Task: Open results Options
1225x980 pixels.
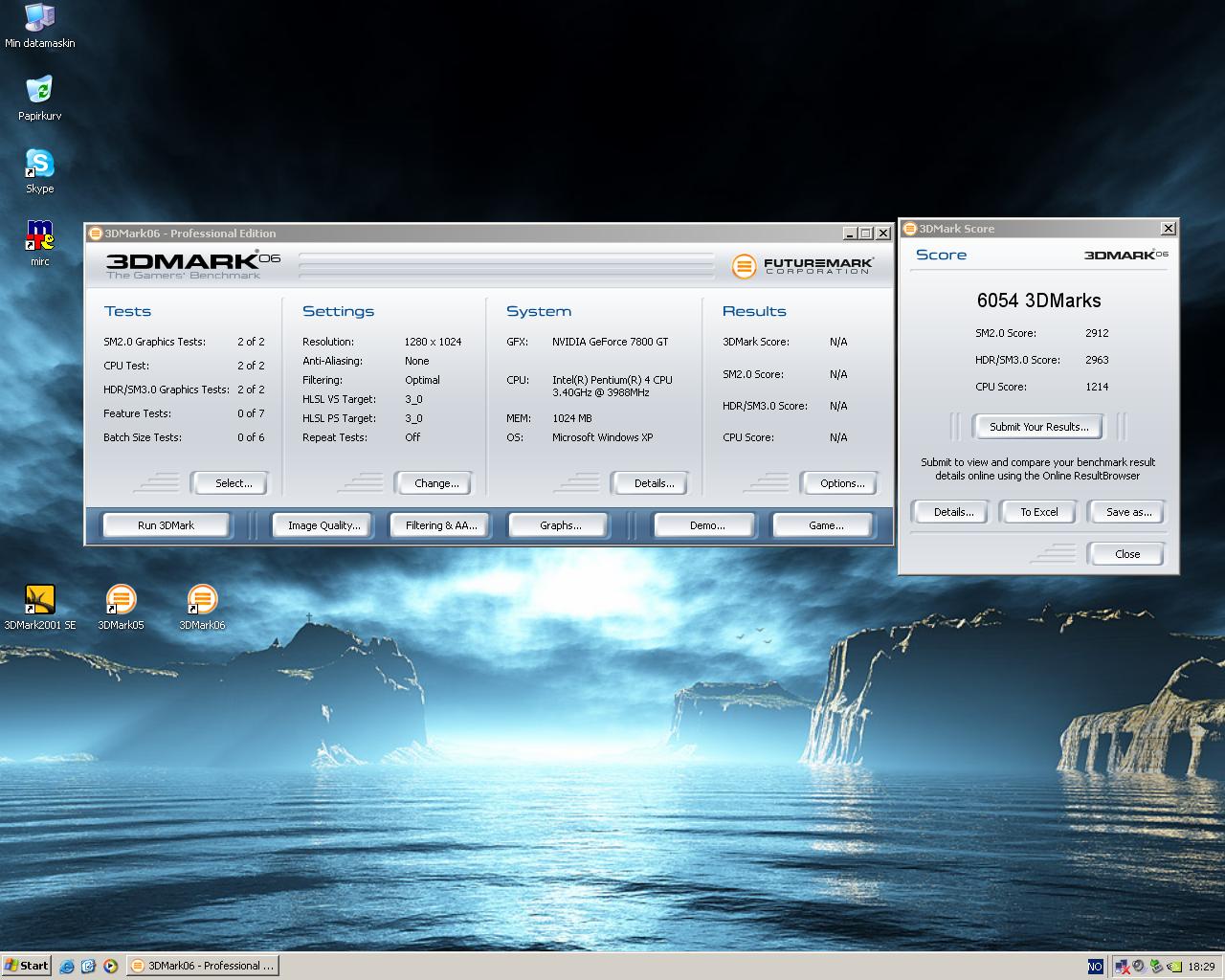Action: tap(839, 483)
